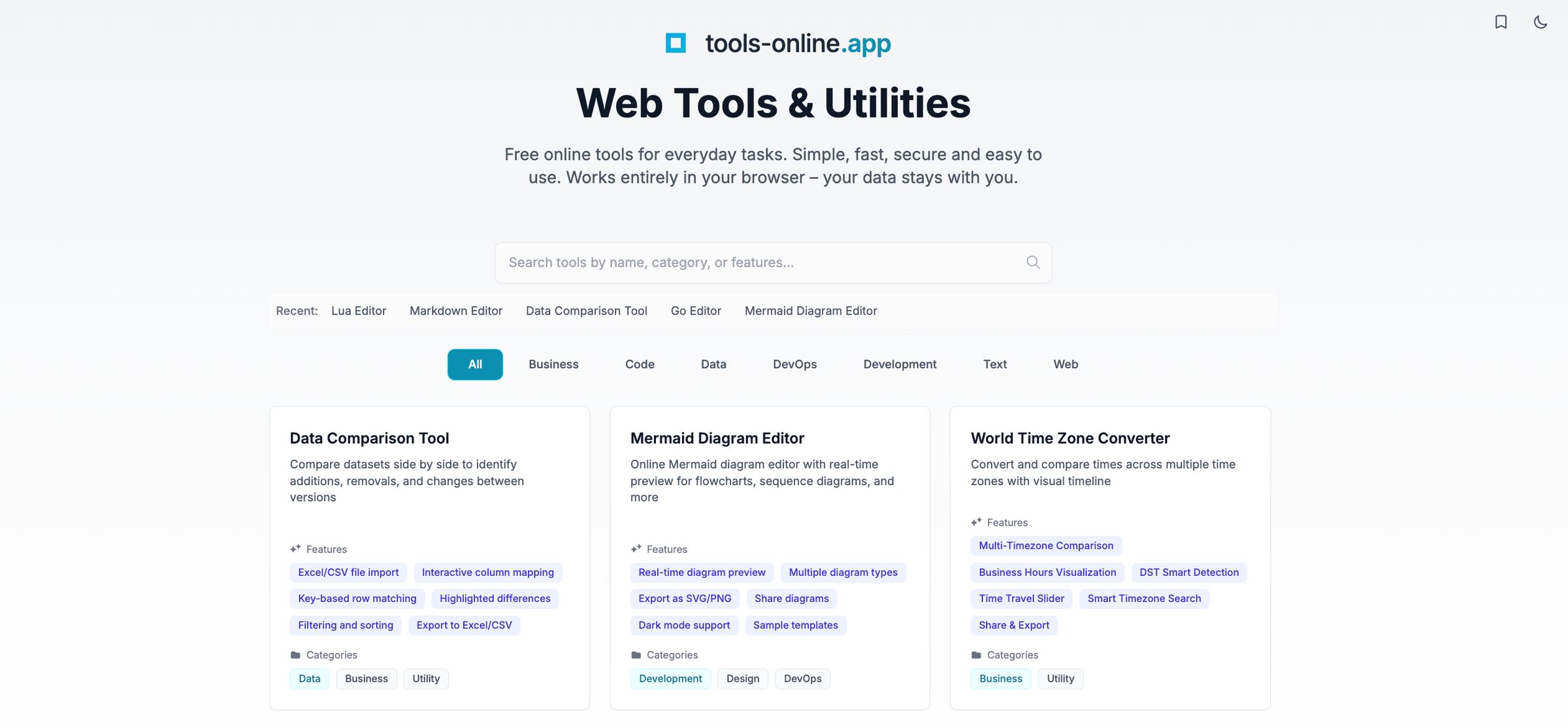Switch to the DevOps filter

[x=794, y=364]
